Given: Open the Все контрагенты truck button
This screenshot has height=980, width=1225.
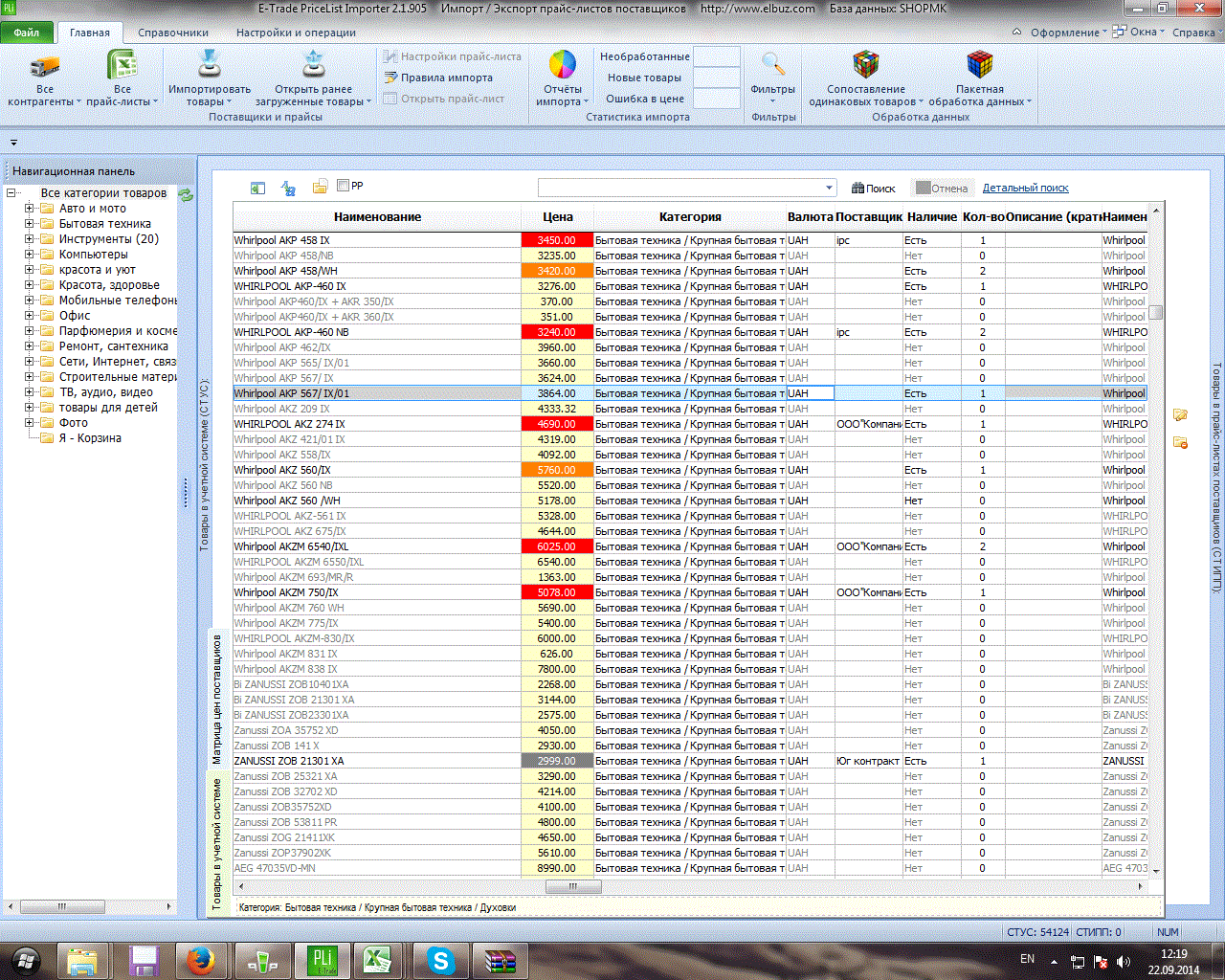Looking at the screenshot, I should tap(44, 78).
